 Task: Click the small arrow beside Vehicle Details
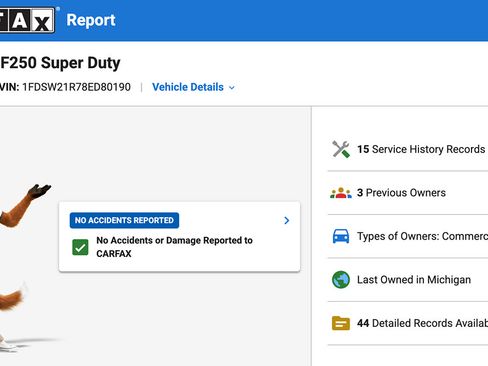click(232, 88)
